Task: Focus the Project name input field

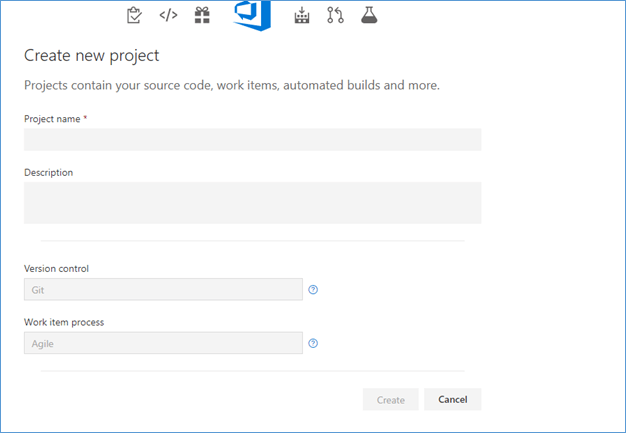Action: tap(252, 139)
